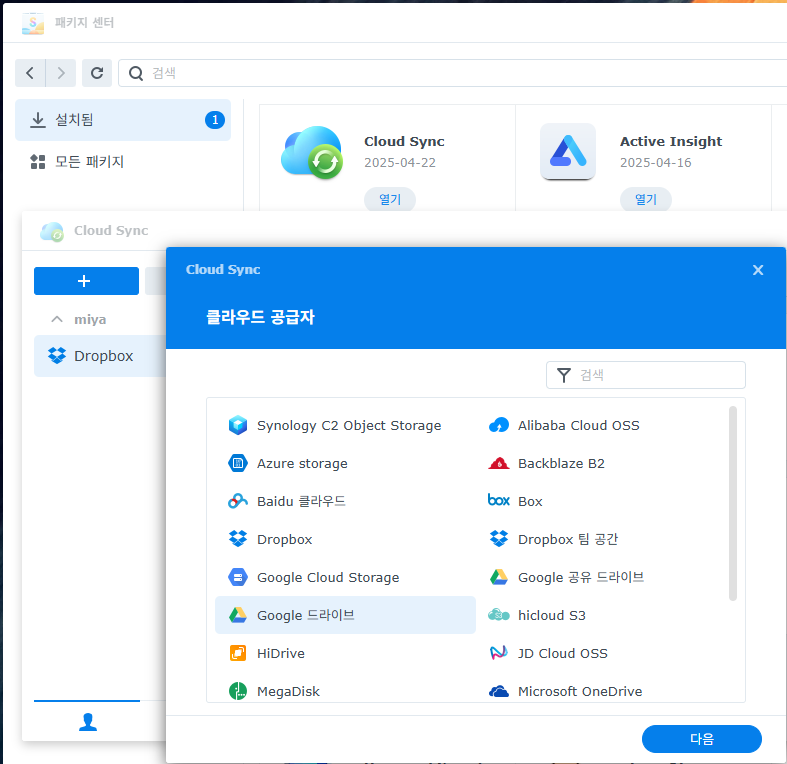Click the 'JD Cloud OSS' label

tap(563, 654)
